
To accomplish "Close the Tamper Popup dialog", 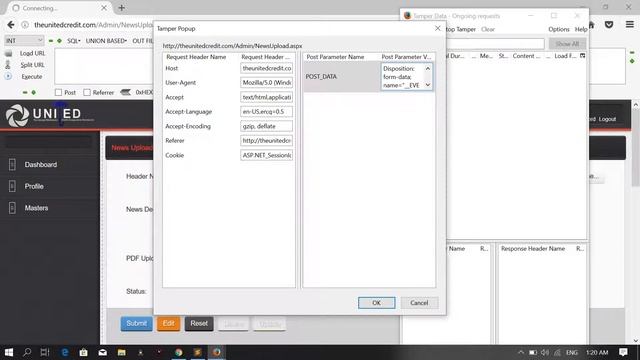I will click(x=438, y=28).
